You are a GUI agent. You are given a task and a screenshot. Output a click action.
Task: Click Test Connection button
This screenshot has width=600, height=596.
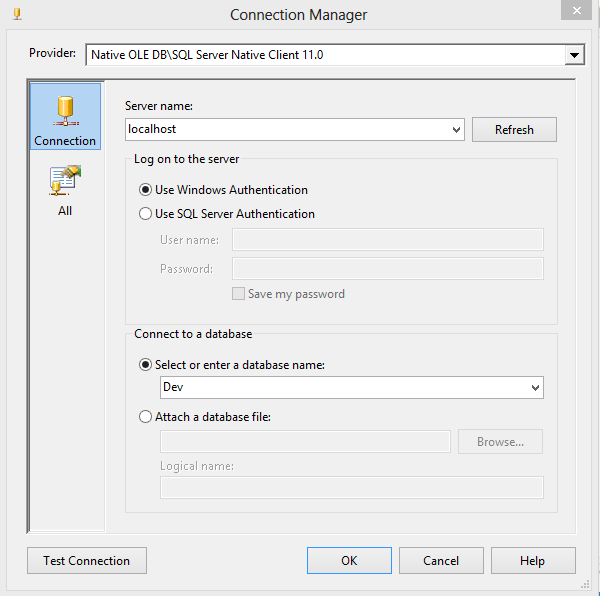click(x=87, y=560)
